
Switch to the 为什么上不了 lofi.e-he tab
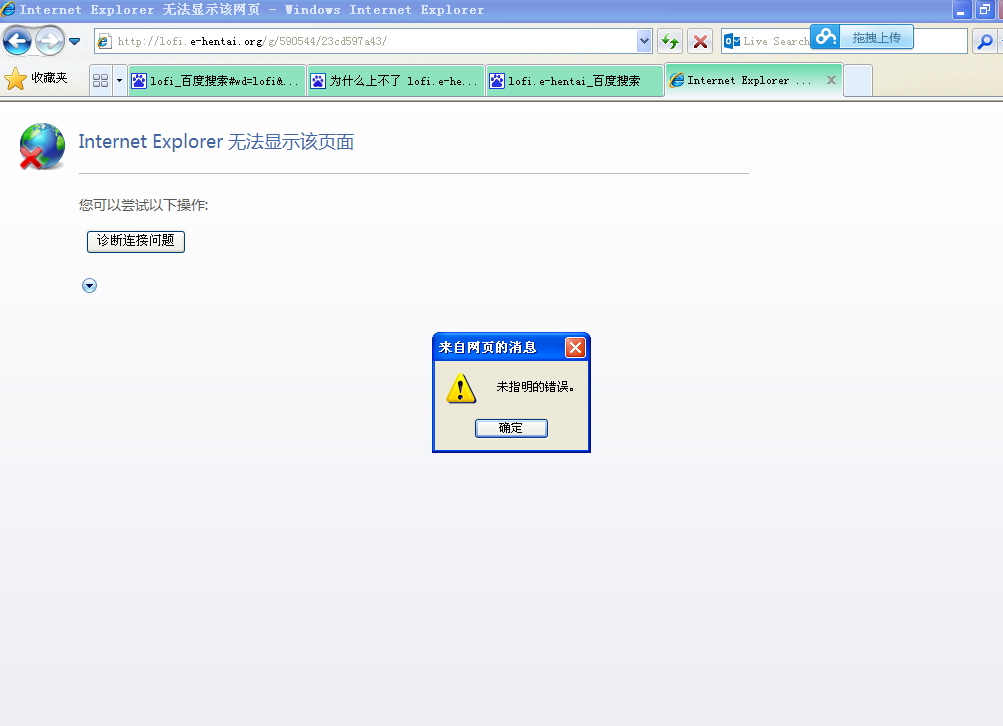tap(395, 81)
